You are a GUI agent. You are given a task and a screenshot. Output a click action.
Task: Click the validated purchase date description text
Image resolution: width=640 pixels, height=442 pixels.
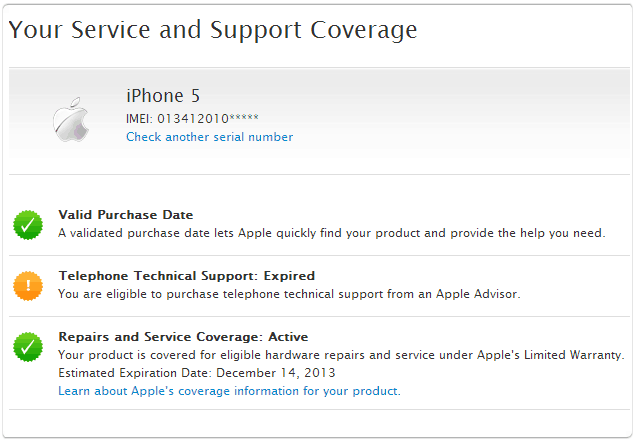(331, 233)
